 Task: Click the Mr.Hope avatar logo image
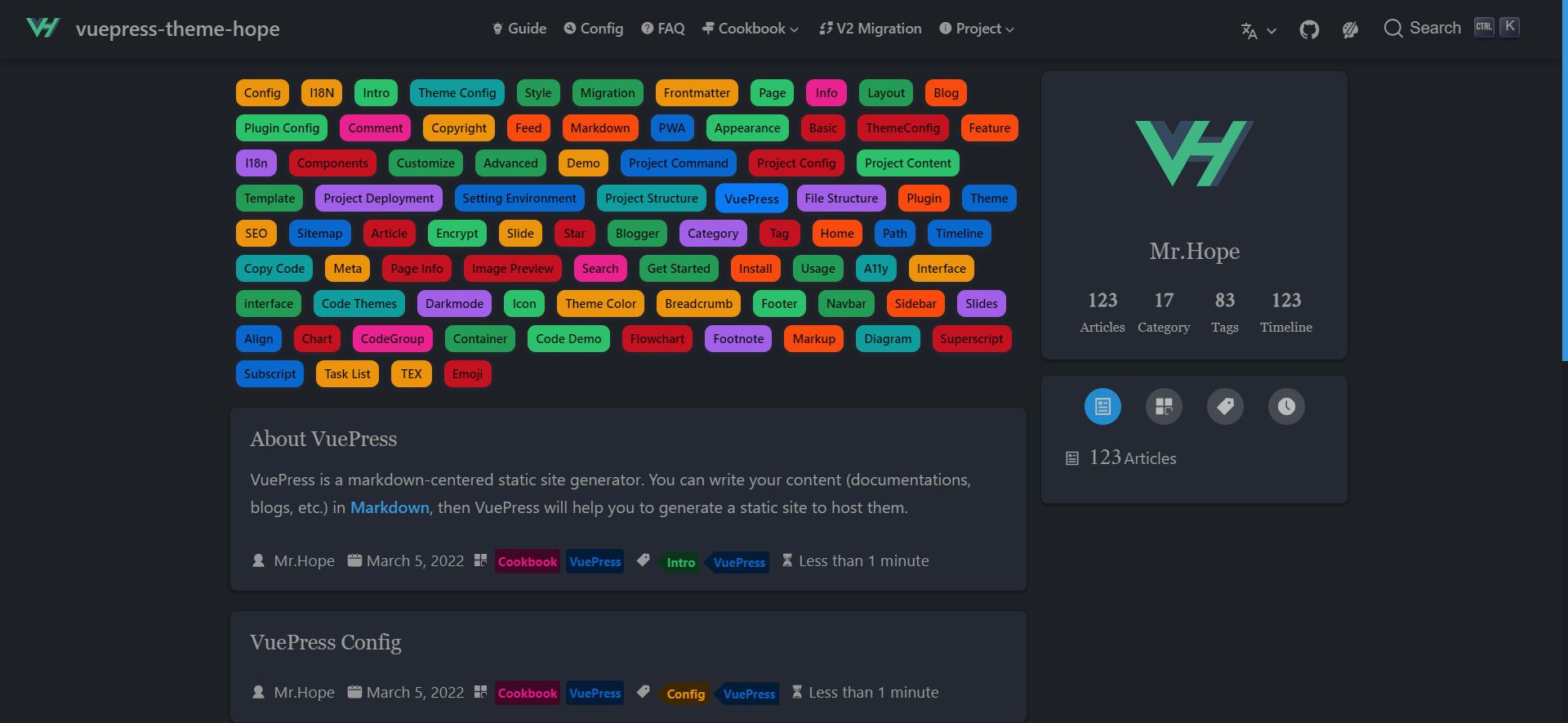click(1194, 153)
